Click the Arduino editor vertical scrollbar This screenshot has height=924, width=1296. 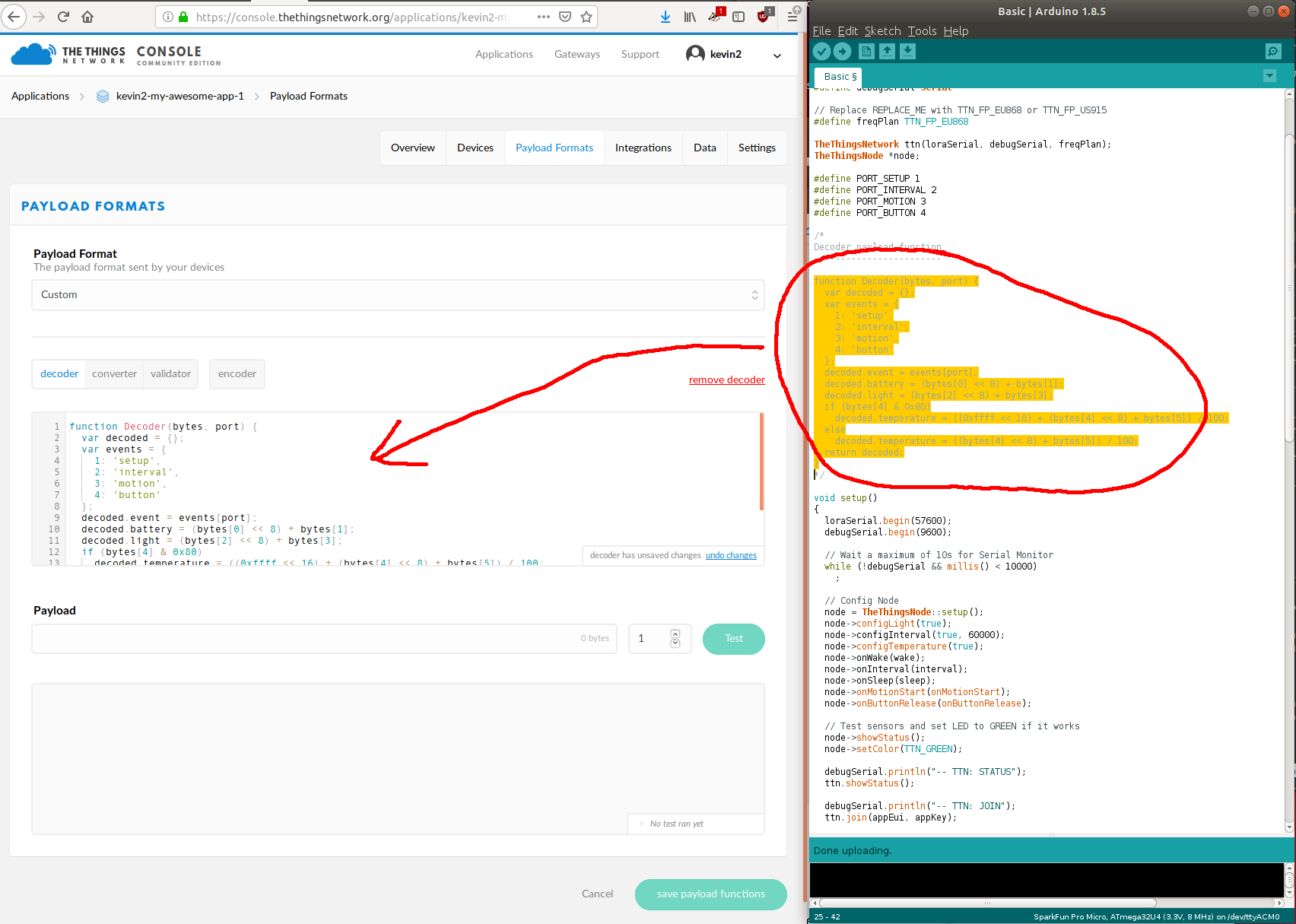1289,287
